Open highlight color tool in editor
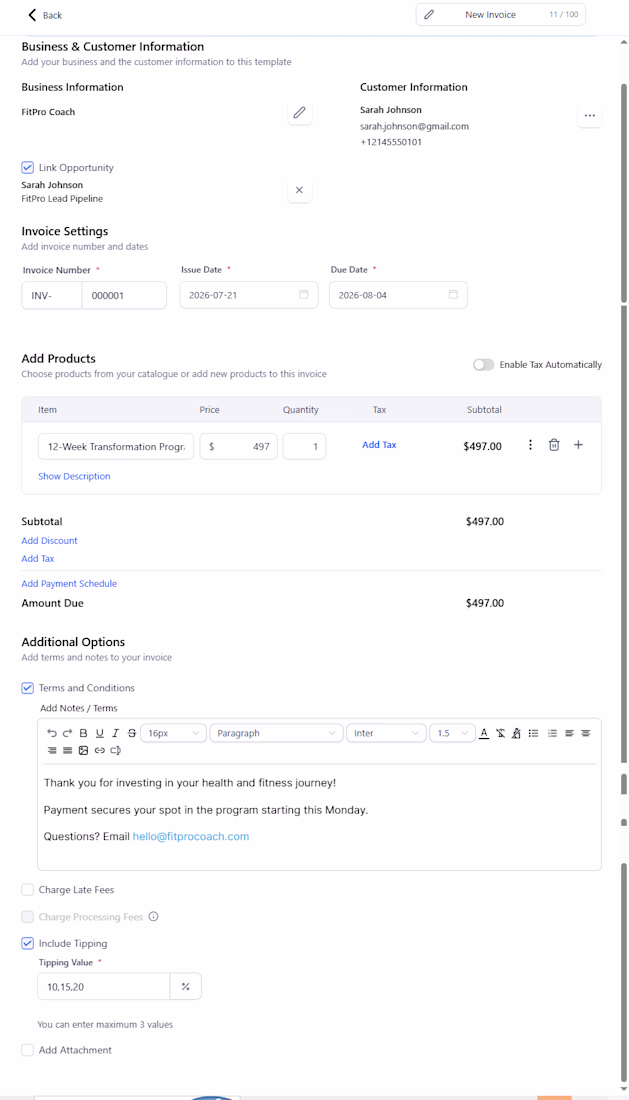 click(516, 733)
